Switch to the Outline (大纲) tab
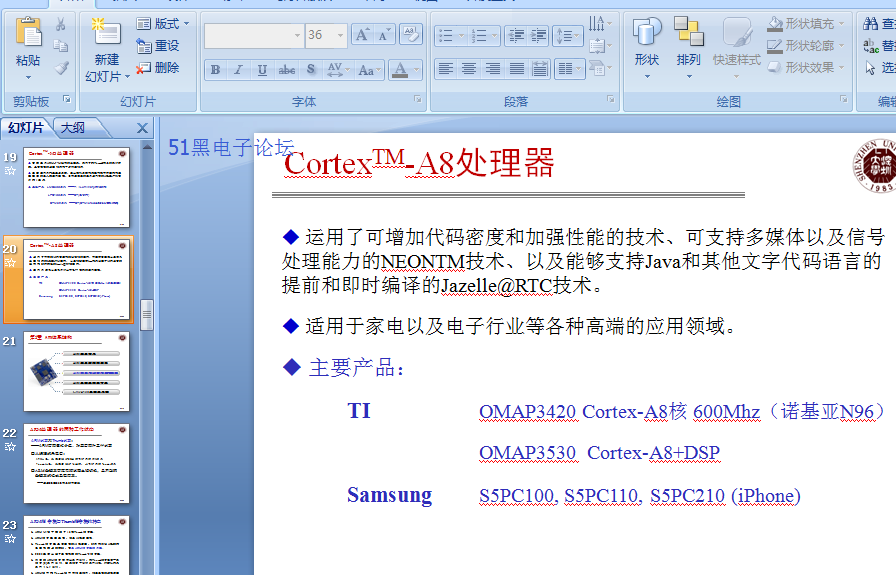The width and height of the screenshot is (896, 575). click(73, 127)
